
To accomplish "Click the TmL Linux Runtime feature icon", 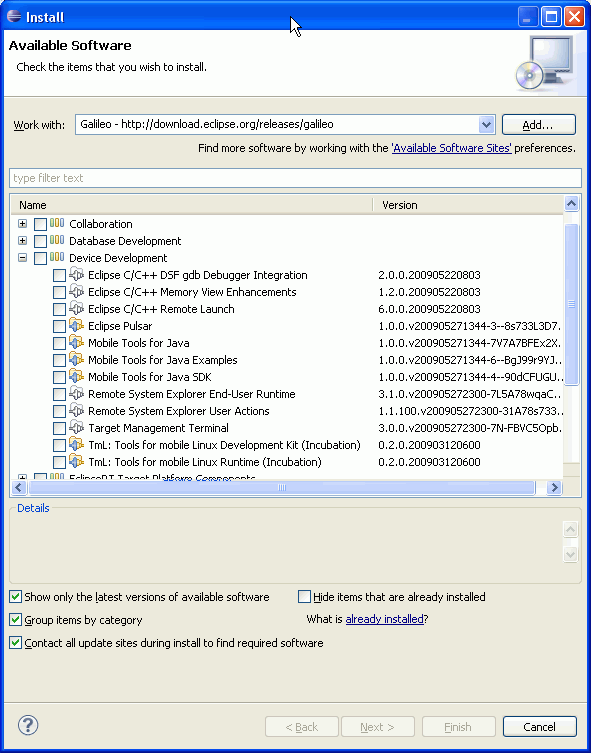I will pos(77,462).
